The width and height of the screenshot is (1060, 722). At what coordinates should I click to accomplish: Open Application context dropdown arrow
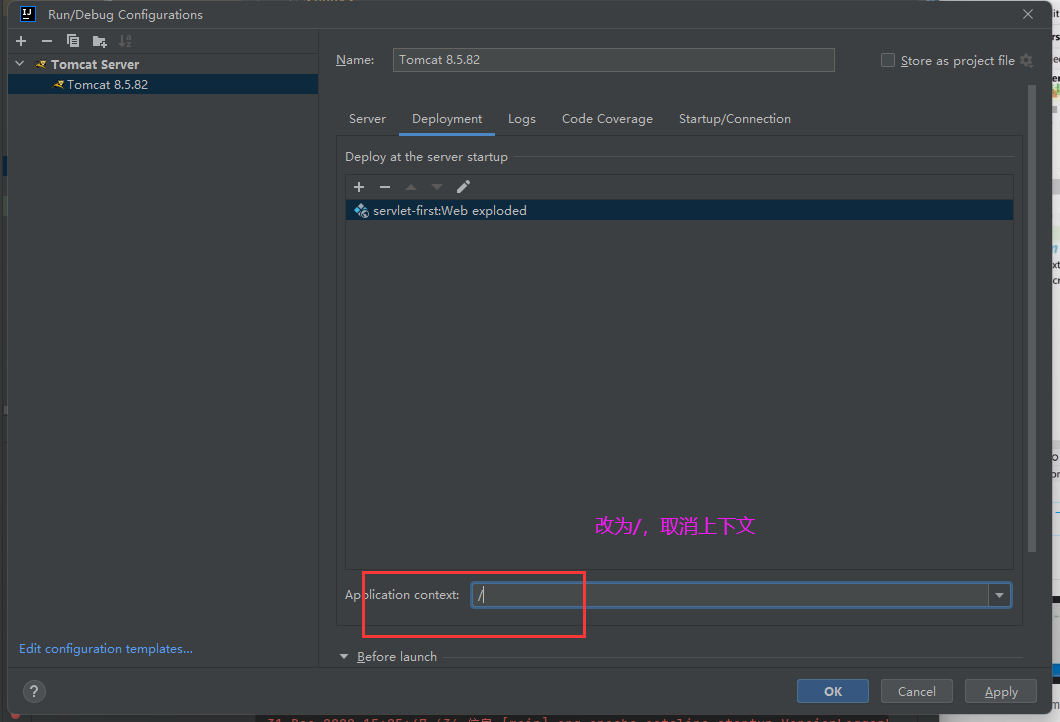[x=998, y=595]
